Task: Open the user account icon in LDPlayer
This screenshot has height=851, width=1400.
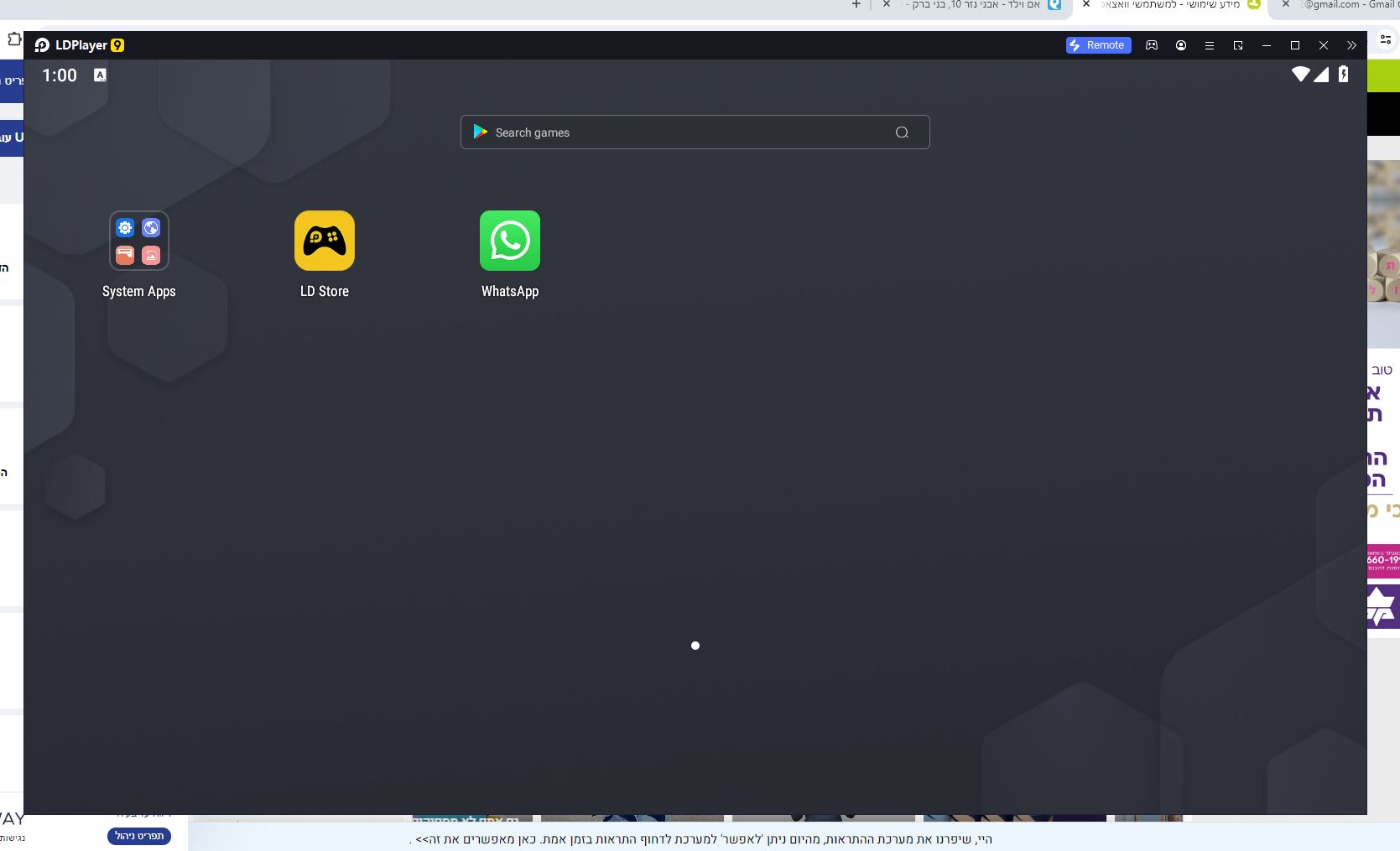Action: (x=1181, y=45)
